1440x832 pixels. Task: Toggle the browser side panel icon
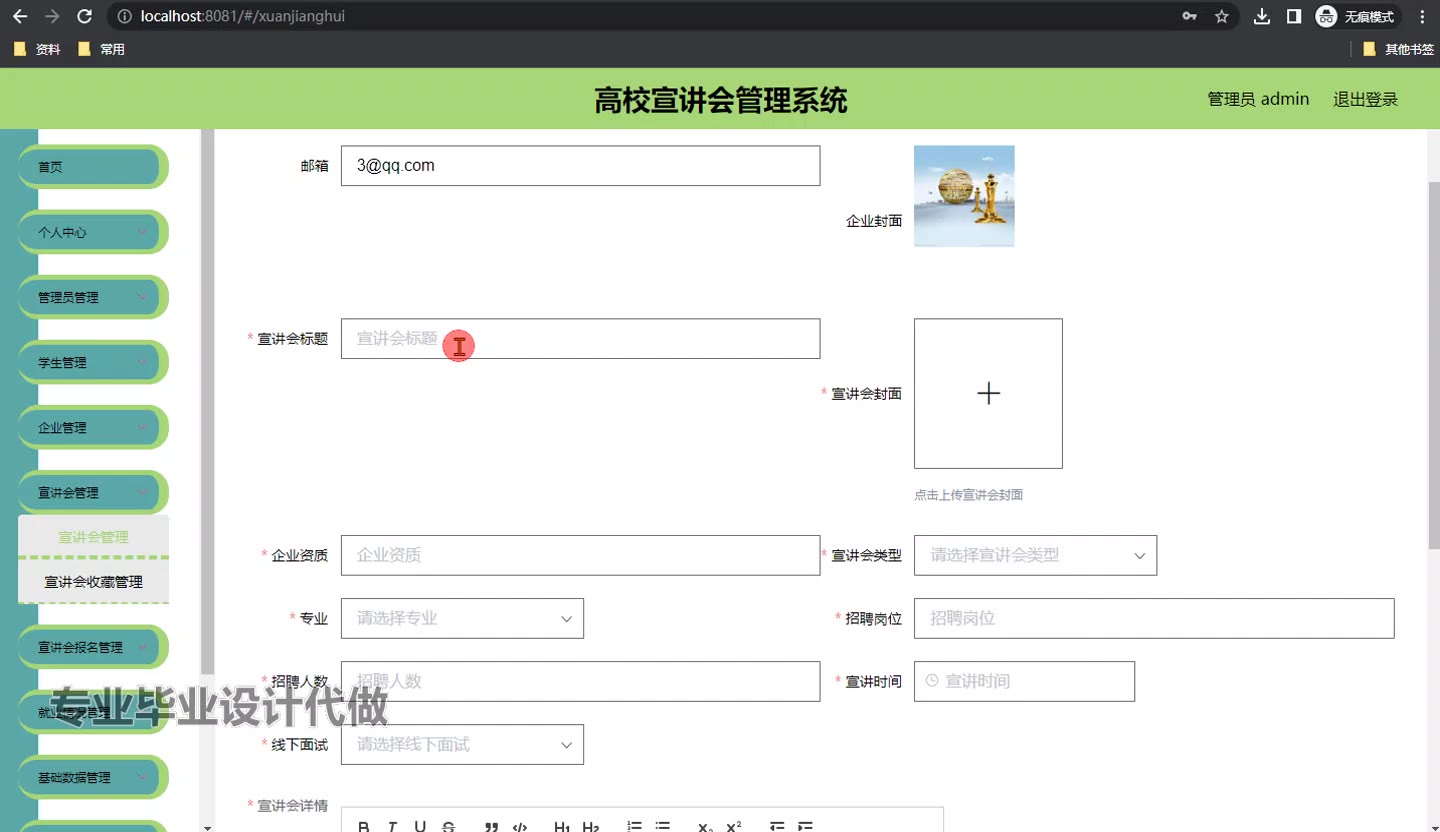(1294, 16)
